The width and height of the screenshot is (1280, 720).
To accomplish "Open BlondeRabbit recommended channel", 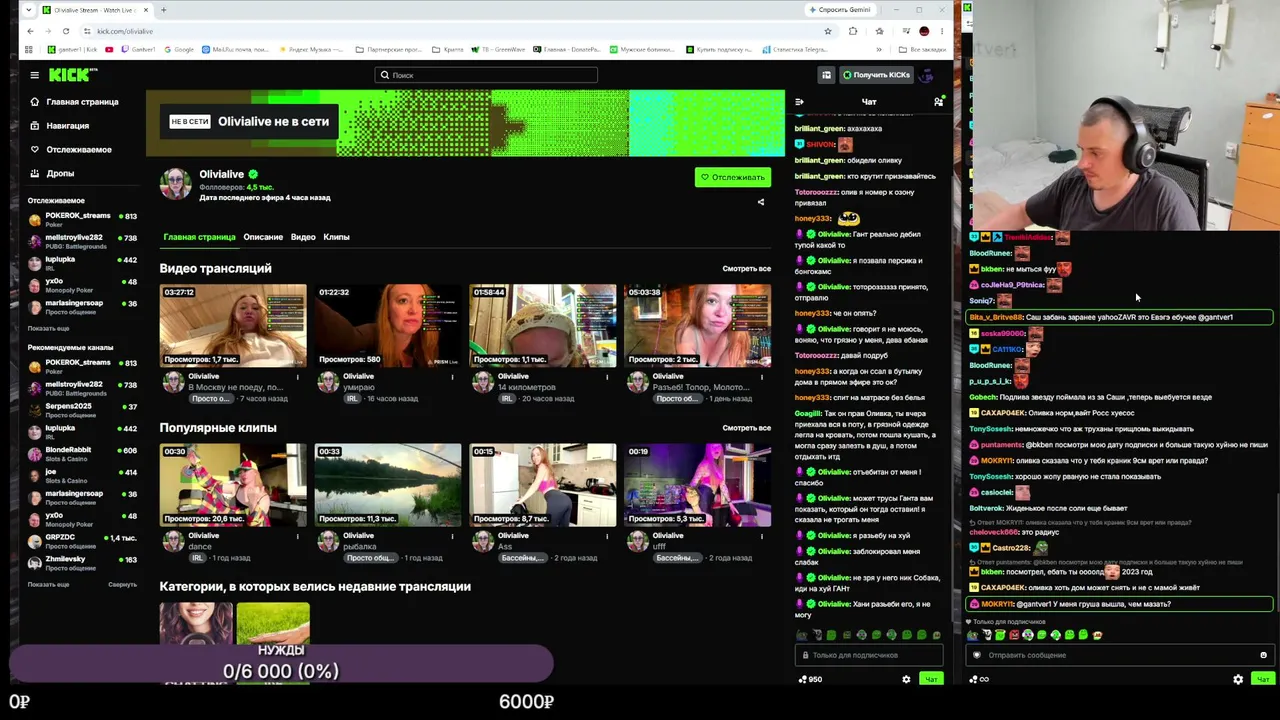I will [x=82, y=453].
